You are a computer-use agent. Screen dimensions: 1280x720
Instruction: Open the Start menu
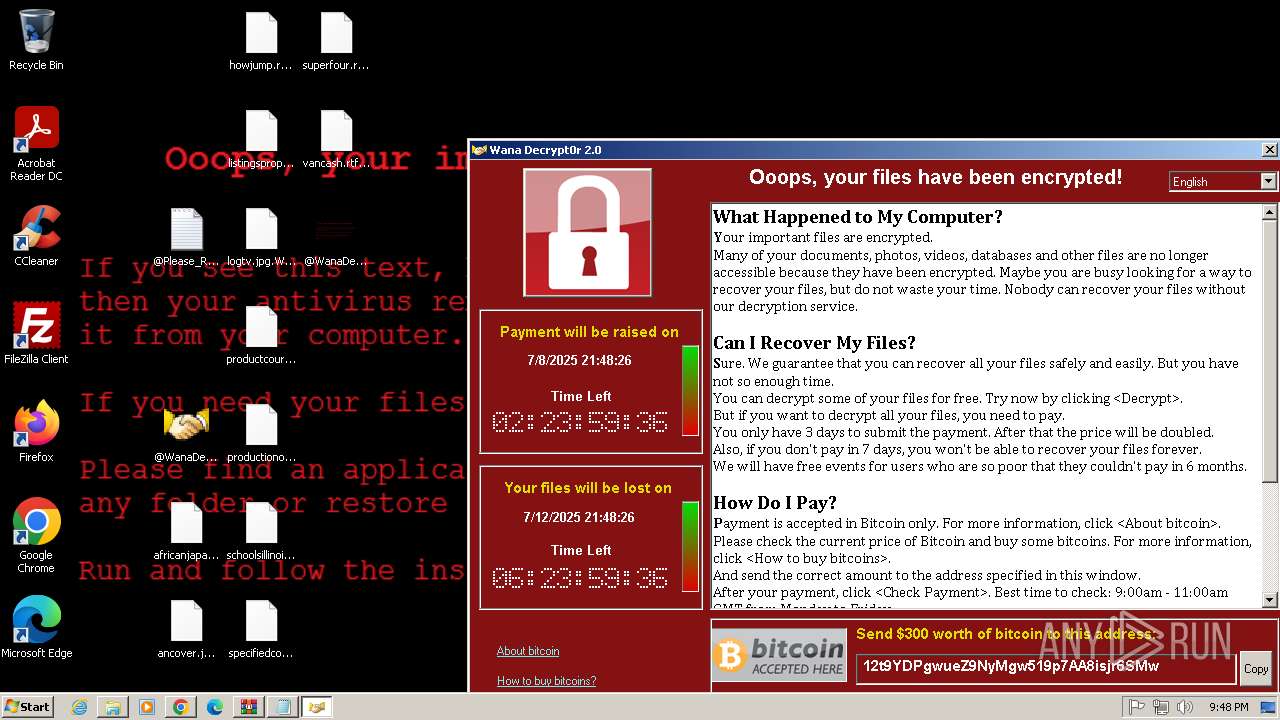[x=27, y=706]
